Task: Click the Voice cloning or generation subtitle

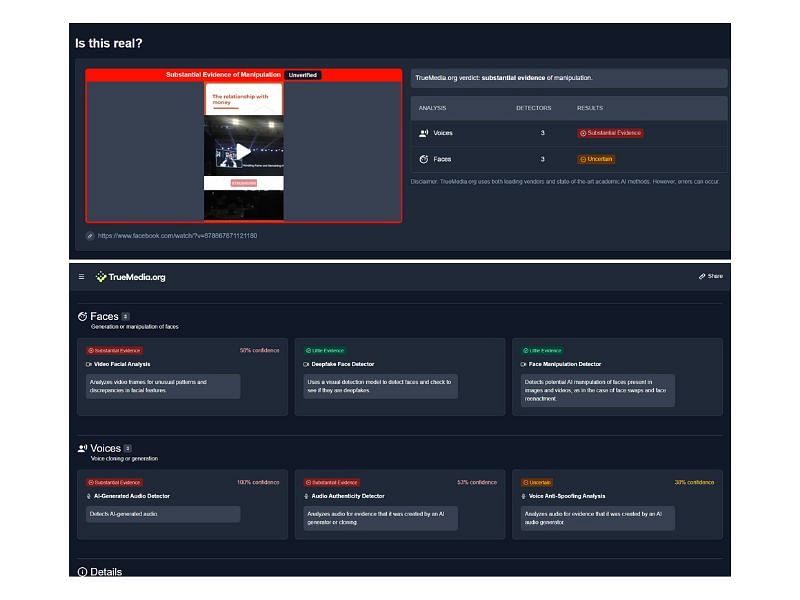Action: (124, 459)
